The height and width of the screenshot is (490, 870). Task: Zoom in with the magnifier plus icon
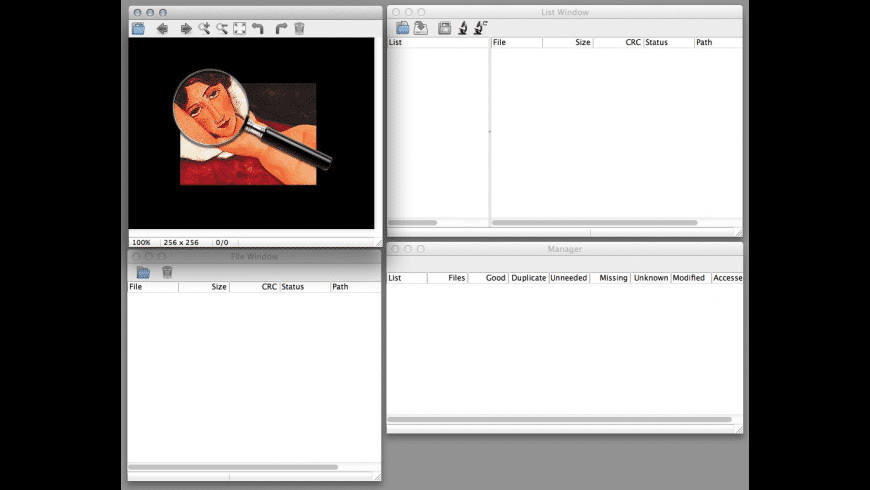click(x=204, y=28)
